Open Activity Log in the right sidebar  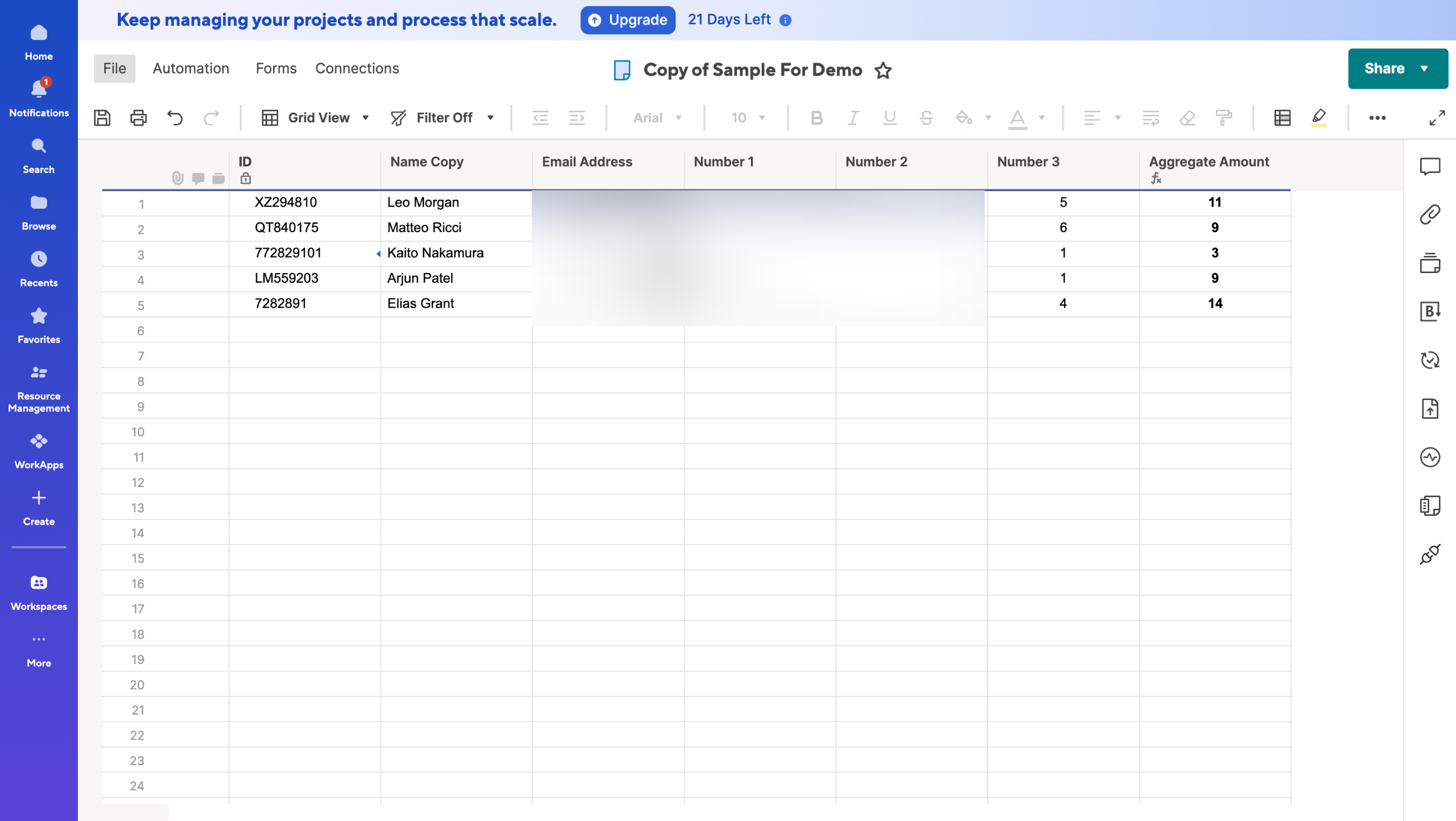point(1429,457)
